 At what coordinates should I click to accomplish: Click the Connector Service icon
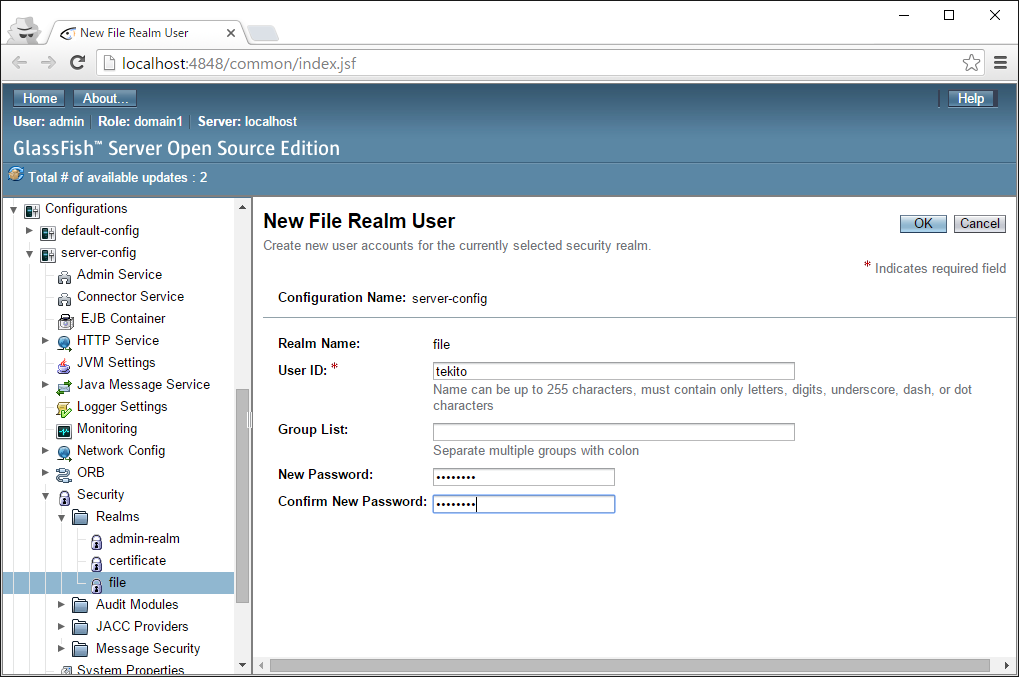click(x=64, y=299)
